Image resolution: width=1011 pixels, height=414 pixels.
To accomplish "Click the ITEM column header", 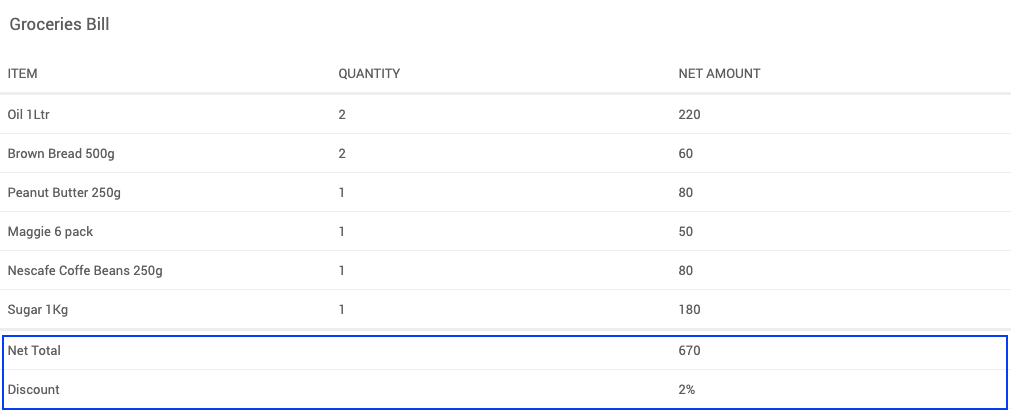I will click(x=23, y=74).
